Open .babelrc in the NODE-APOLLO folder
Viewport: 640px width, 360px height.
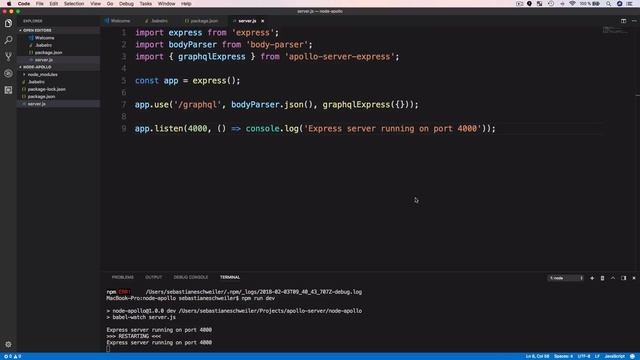click(x=36, y=82)
